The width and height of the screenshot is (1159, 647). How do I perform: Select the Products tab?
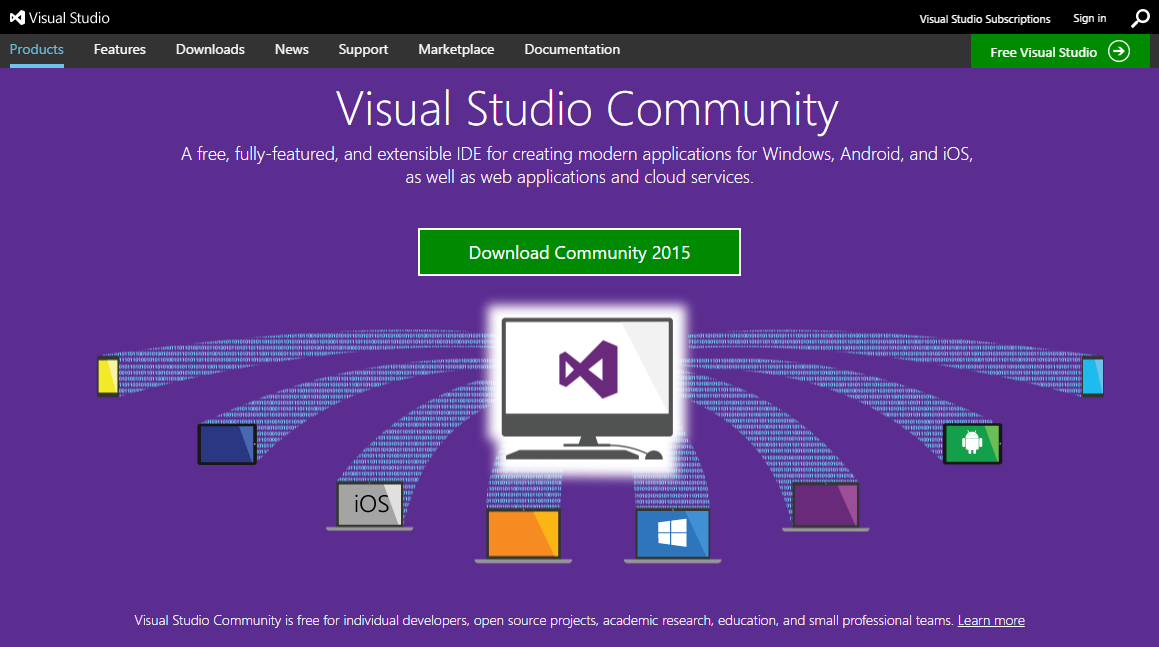[x=36, y=50]
